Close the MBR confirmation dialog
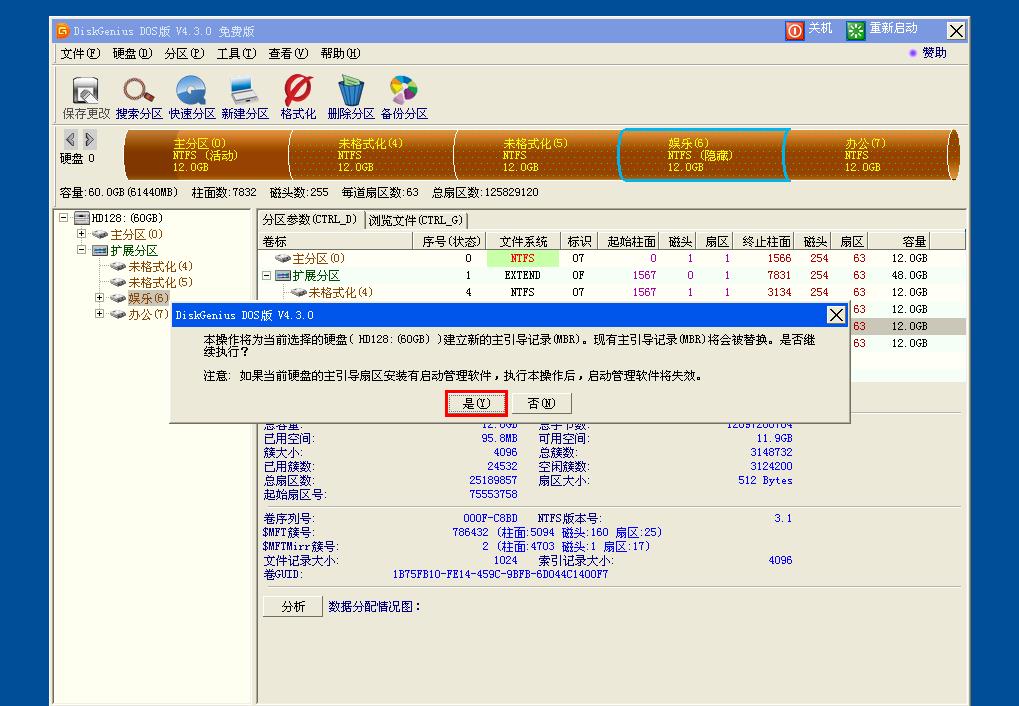The height and width of the screenshot is (706, 1019). [836, 315]
